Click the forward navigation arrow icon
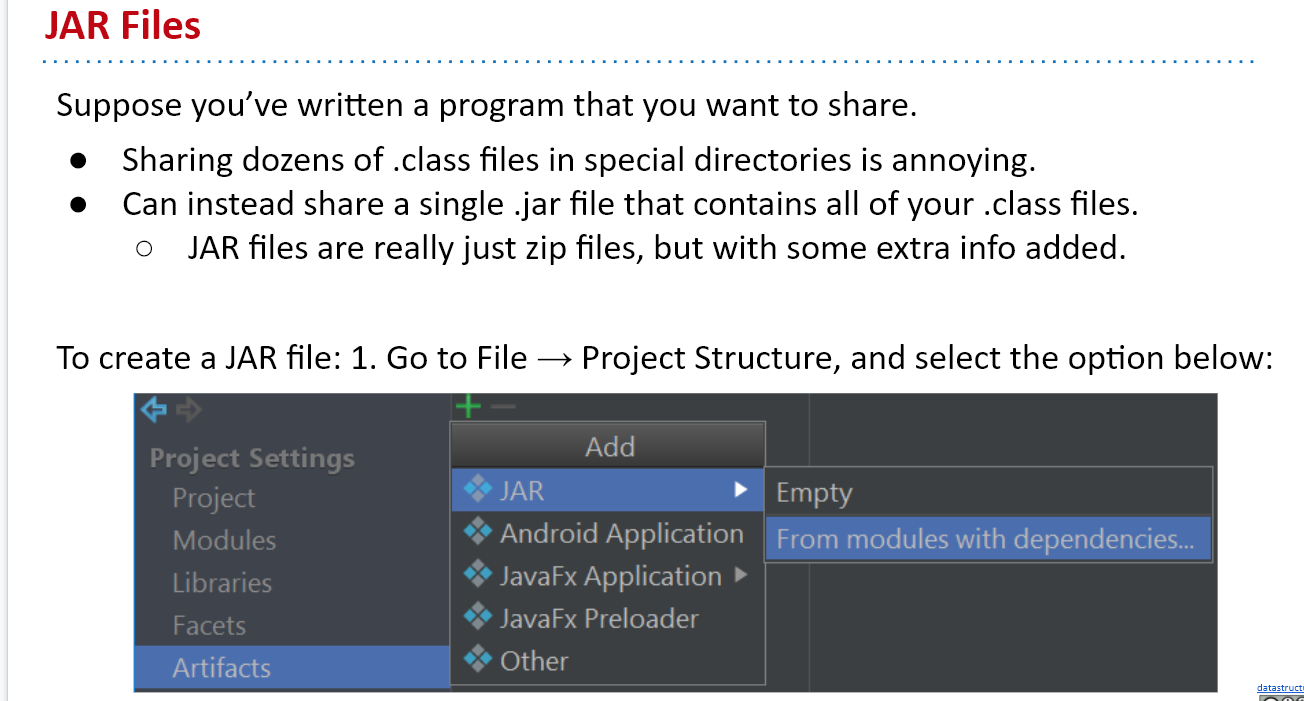This screenshot has width=1304, height=701. pos(188,409)
